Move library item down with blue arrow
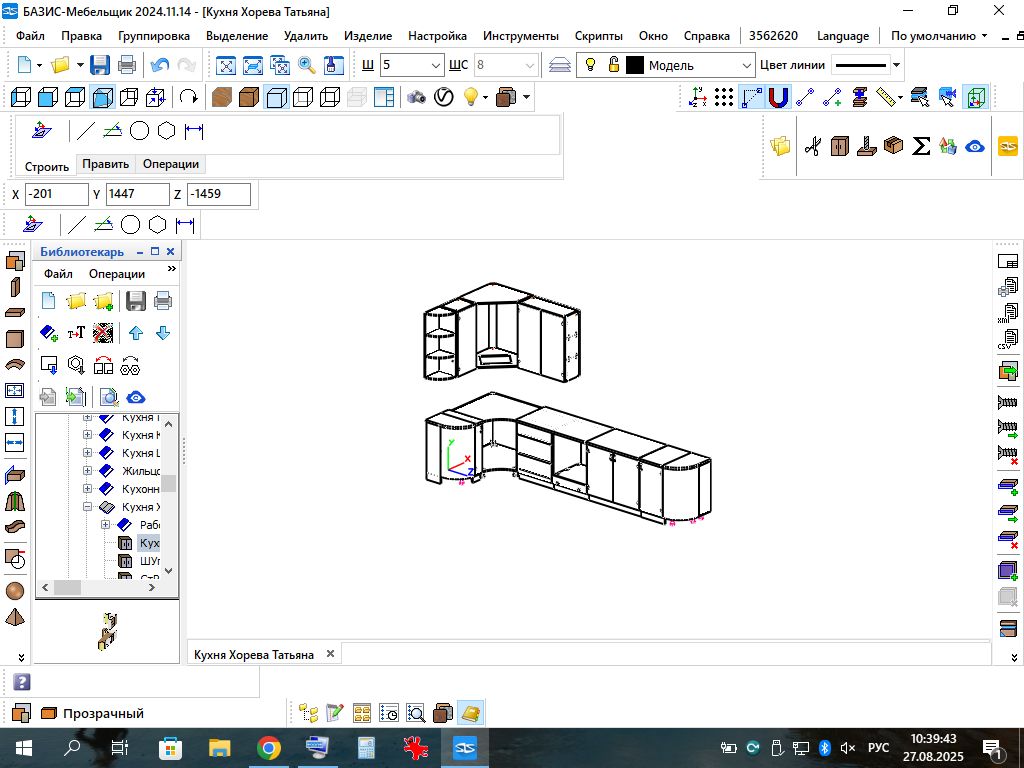Viewport: 1024px width, 768px height. click(x=163, y=333)
